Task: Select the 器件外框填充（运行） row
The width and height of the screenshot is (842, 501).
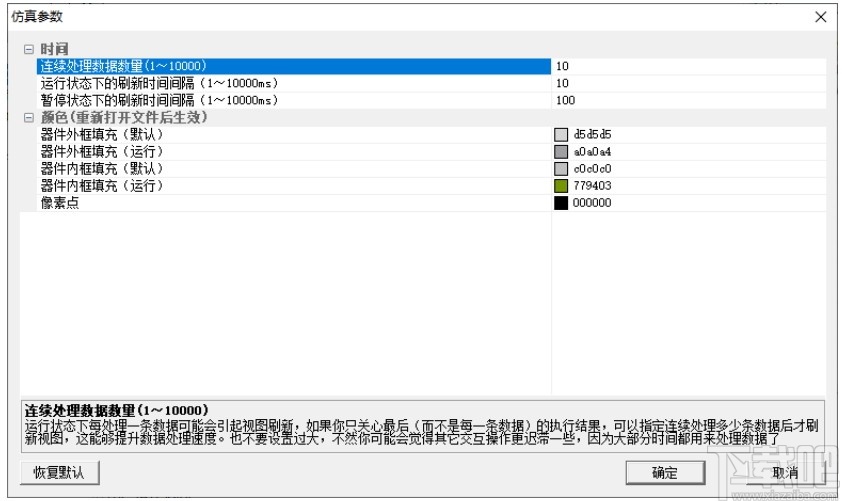Action: click(294, 151)
